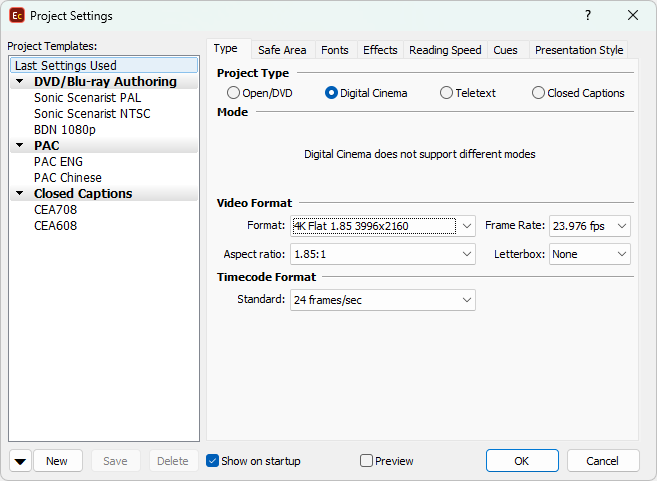Screen dimensions: 657x481
Task: Click the black arrow menu button beside New
Action: coord(20,461)
